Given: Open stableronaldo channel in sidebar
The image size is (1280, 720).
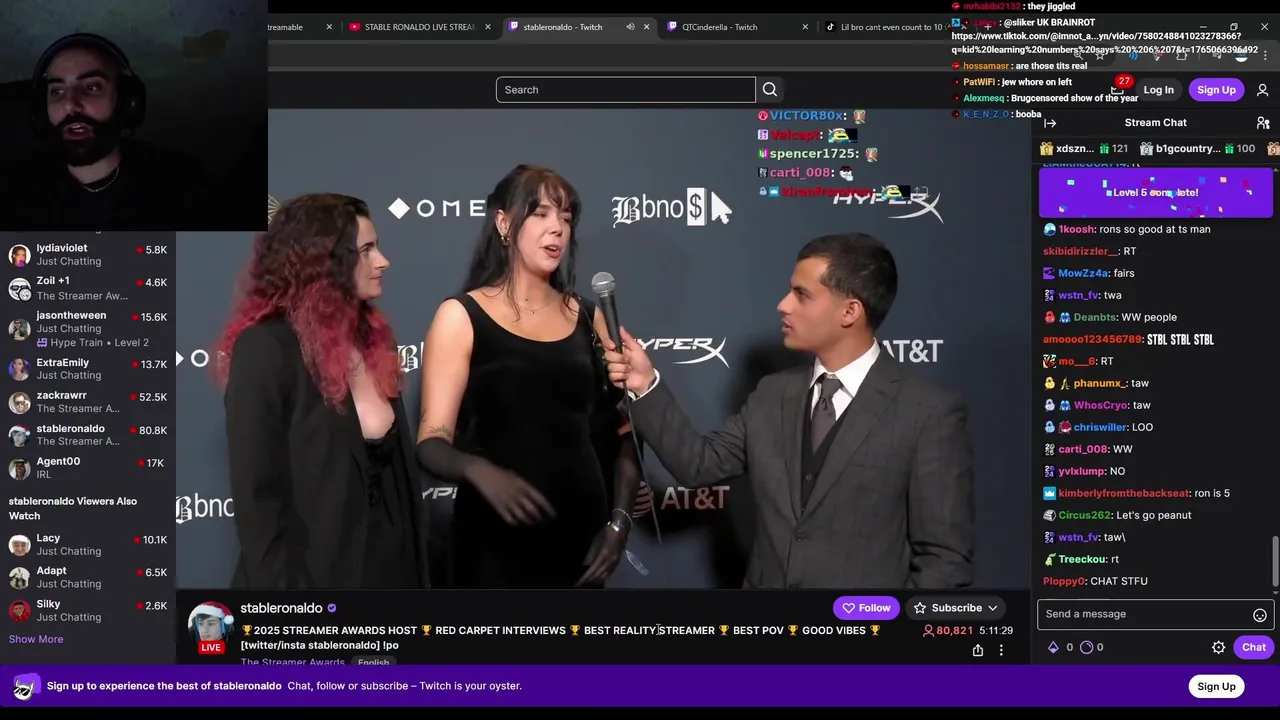Looking at the screenshot, I should click(x=88, y=434).
